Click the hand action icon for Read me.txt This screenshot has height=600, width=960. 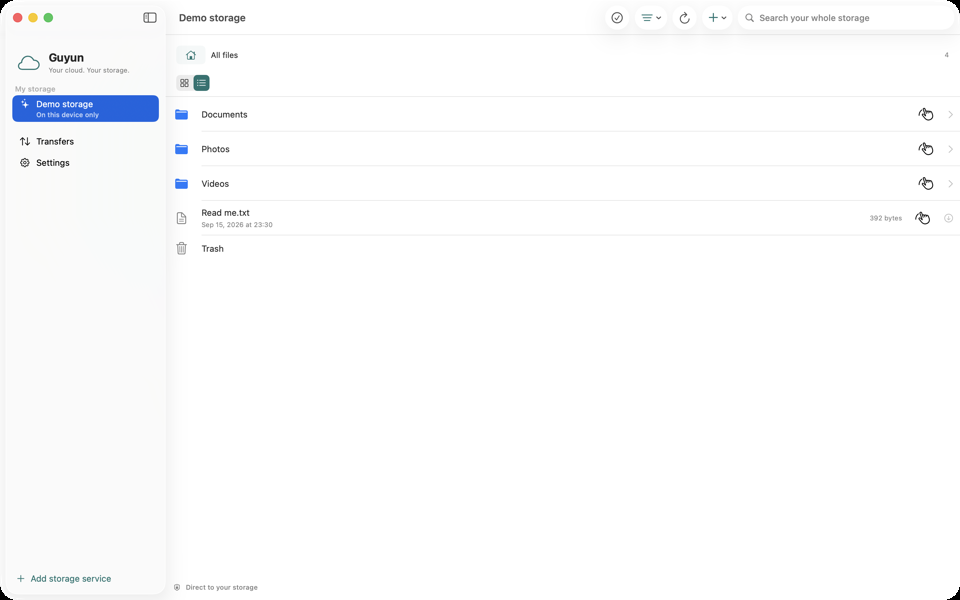[923, 218]
